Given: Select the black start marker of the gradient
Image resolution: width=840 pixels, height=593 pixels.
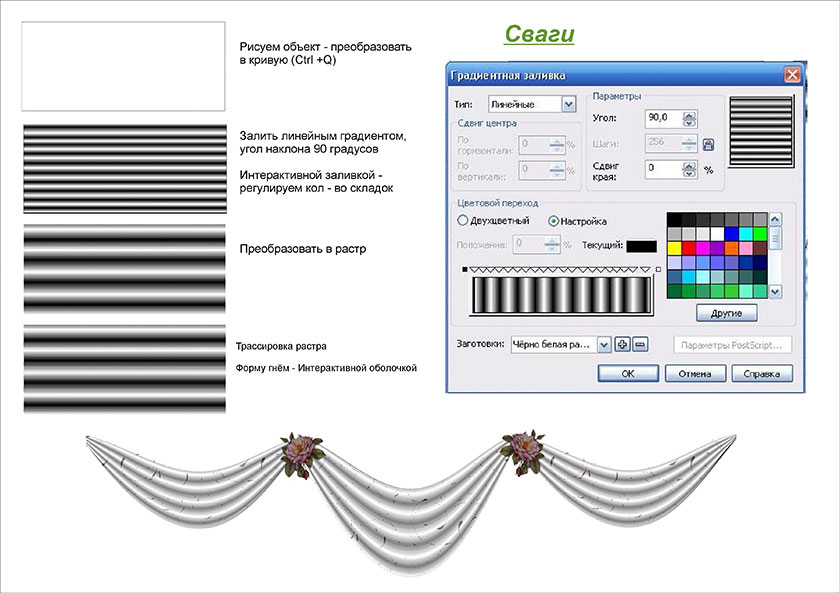Looking at the screenshot, I should pyautogui.click(x=465, y=269).
